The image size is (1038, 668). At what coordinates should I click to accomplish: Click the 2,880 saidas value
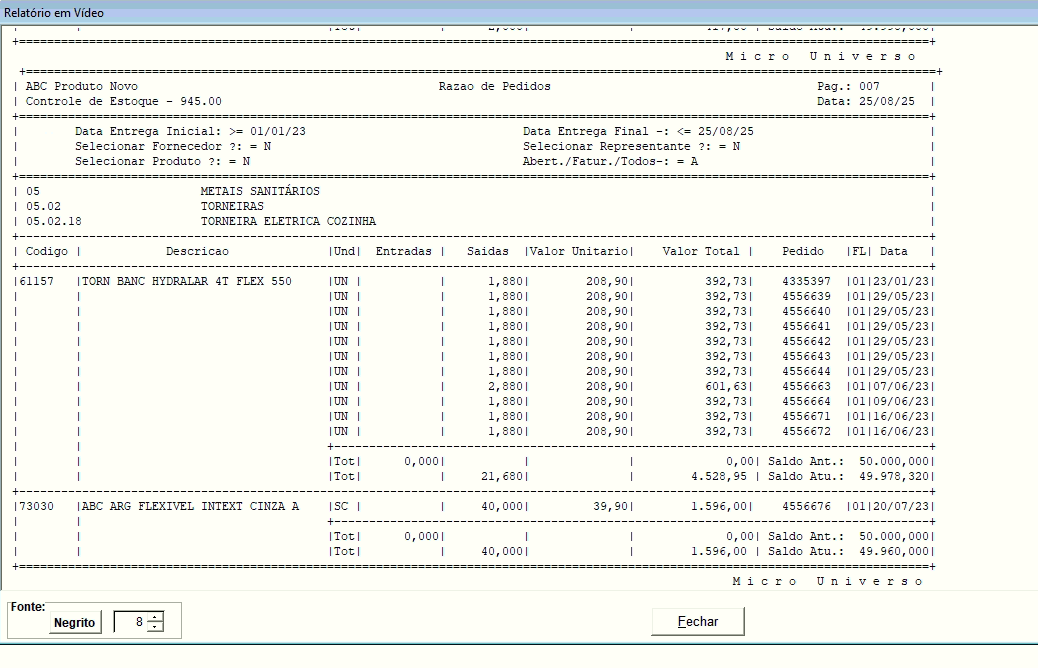click(506, 387)
